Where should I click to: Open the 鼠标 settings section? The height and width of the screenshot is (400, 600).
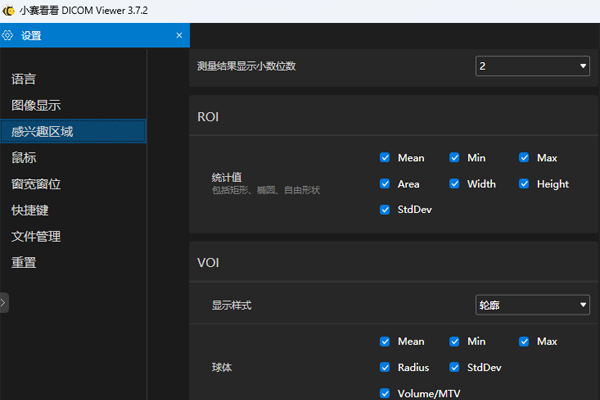click(x=23, y=157)
